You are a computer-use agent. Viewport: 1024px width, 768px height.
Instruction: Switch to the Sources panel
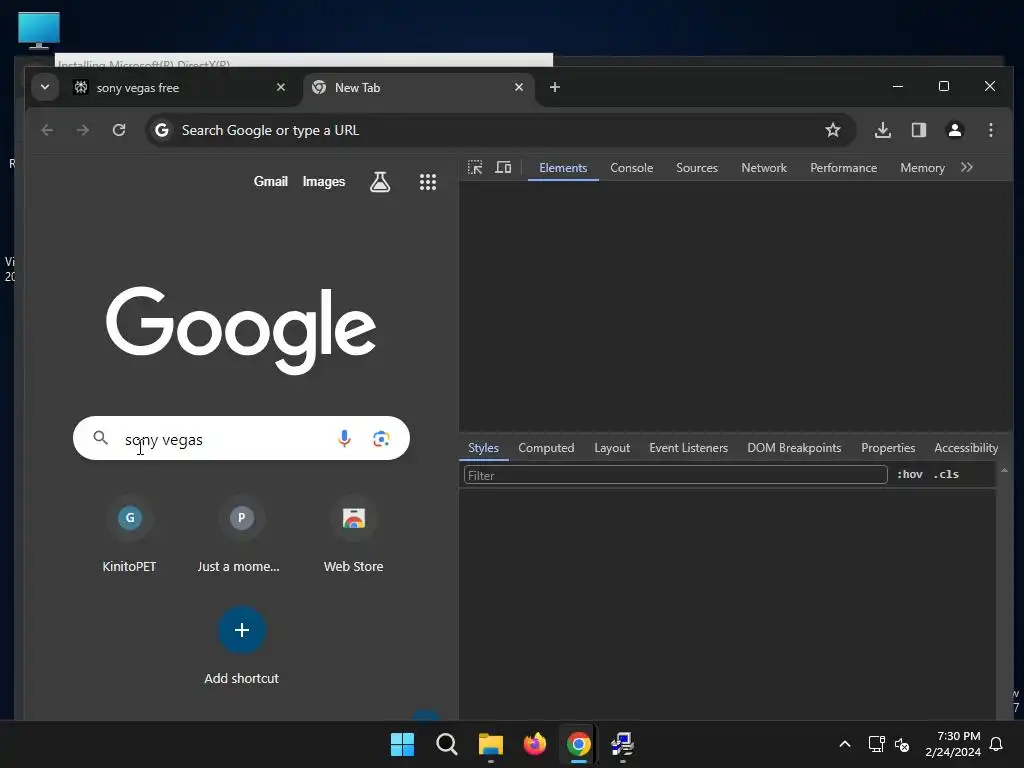(x=697, y=168)
